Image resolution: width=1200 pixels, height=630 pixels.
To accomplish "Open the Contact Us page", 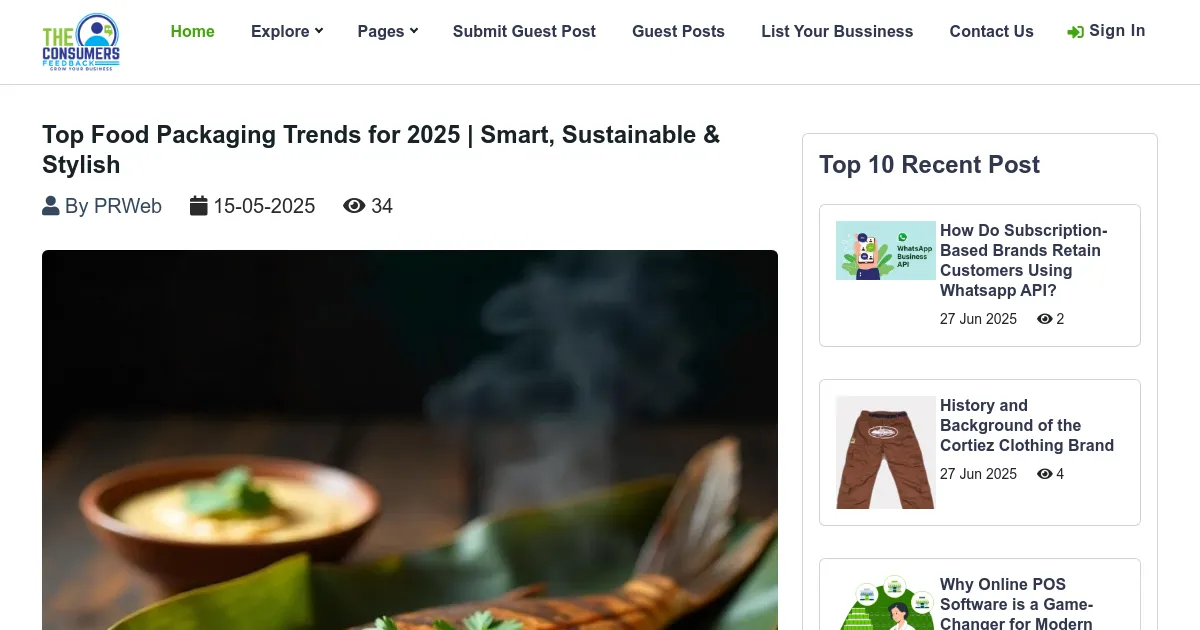I will tap(991, 31).
